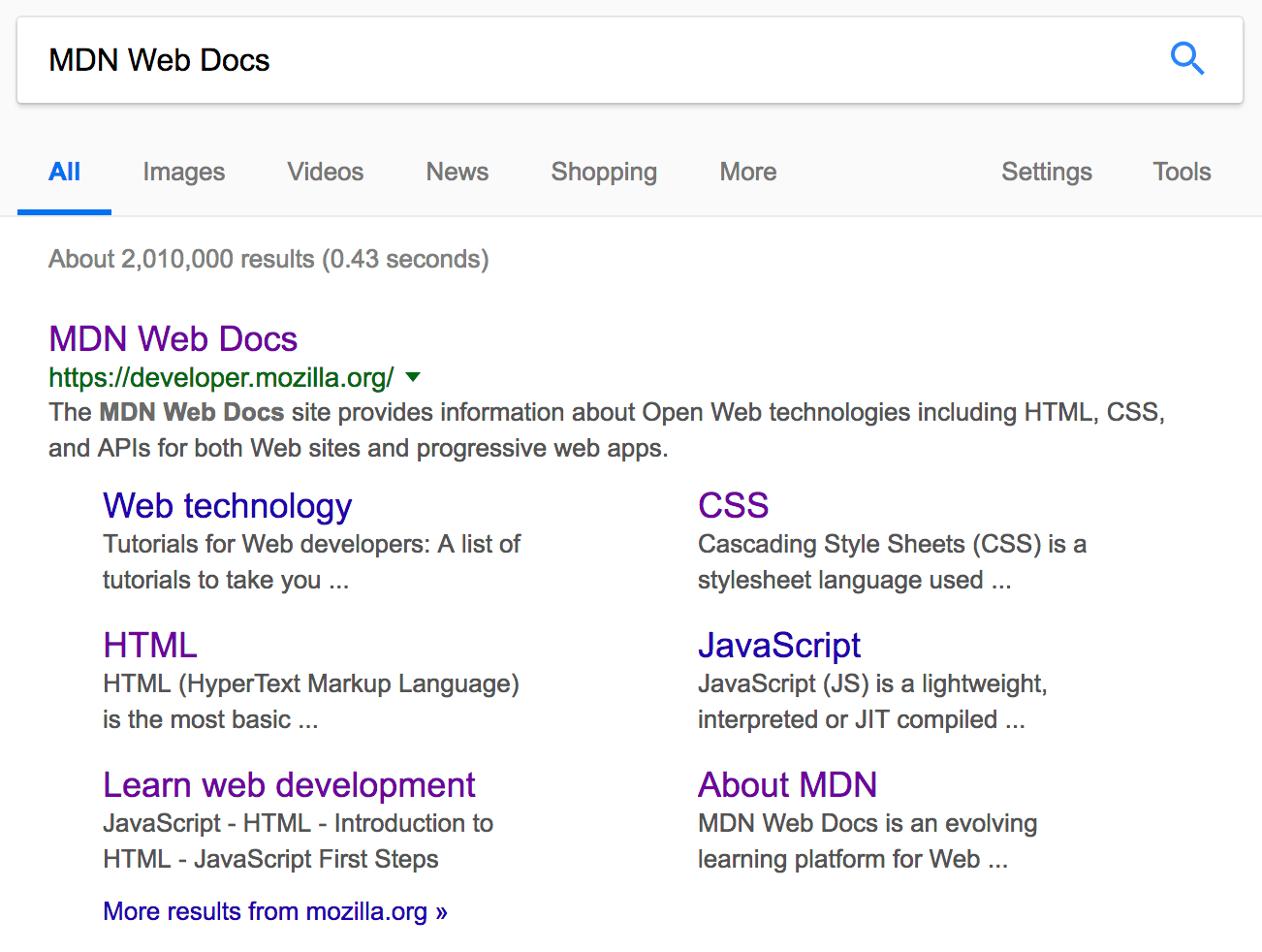Switch to the Images tab
The height and width of the screenshot is (952, 1262).
pyautogui.click(x=183, y=172)
